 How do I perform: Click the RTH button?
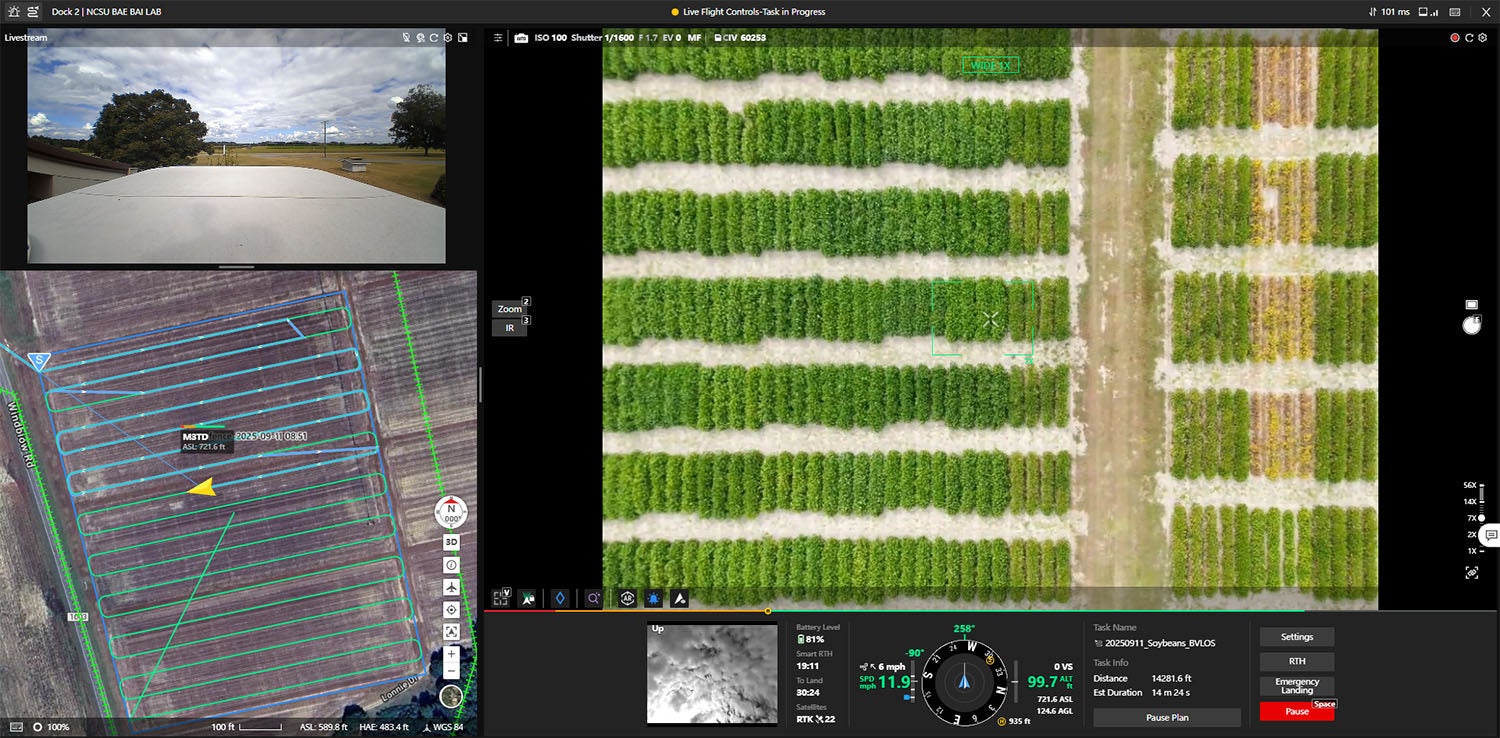1296,662
